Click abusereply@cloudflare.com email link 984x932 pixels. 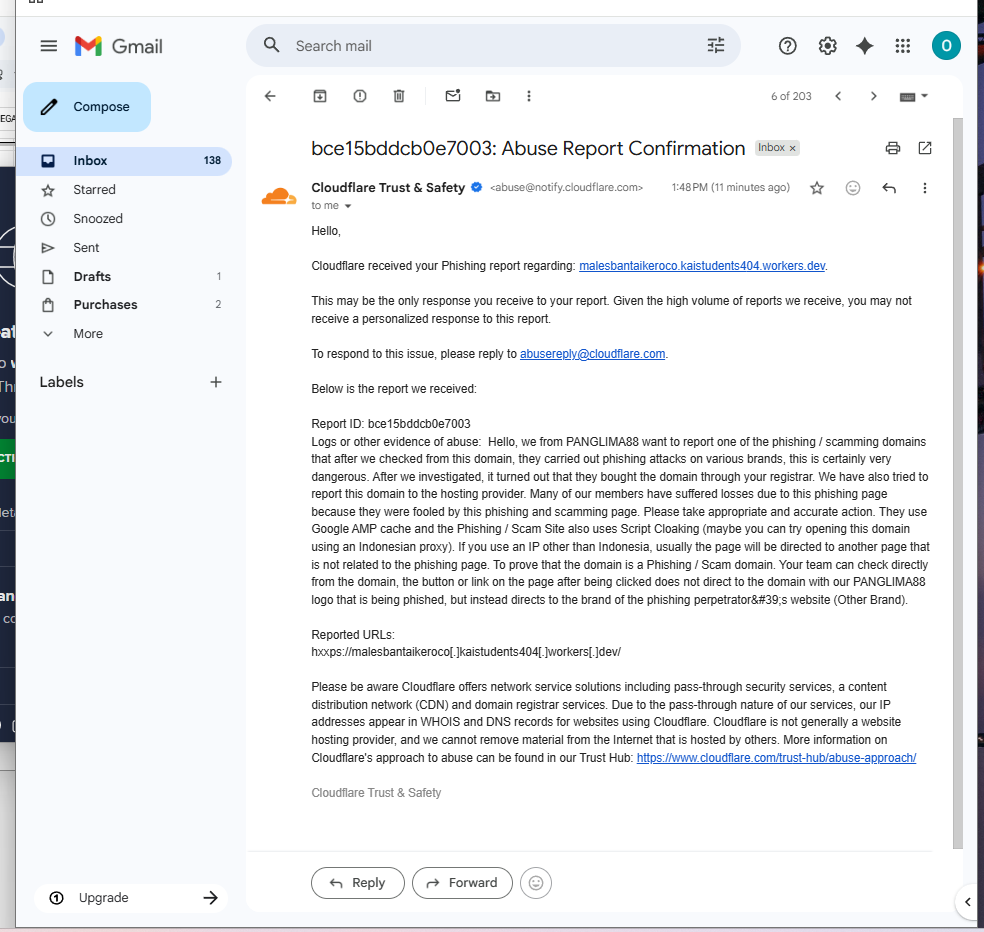point(592,353)
